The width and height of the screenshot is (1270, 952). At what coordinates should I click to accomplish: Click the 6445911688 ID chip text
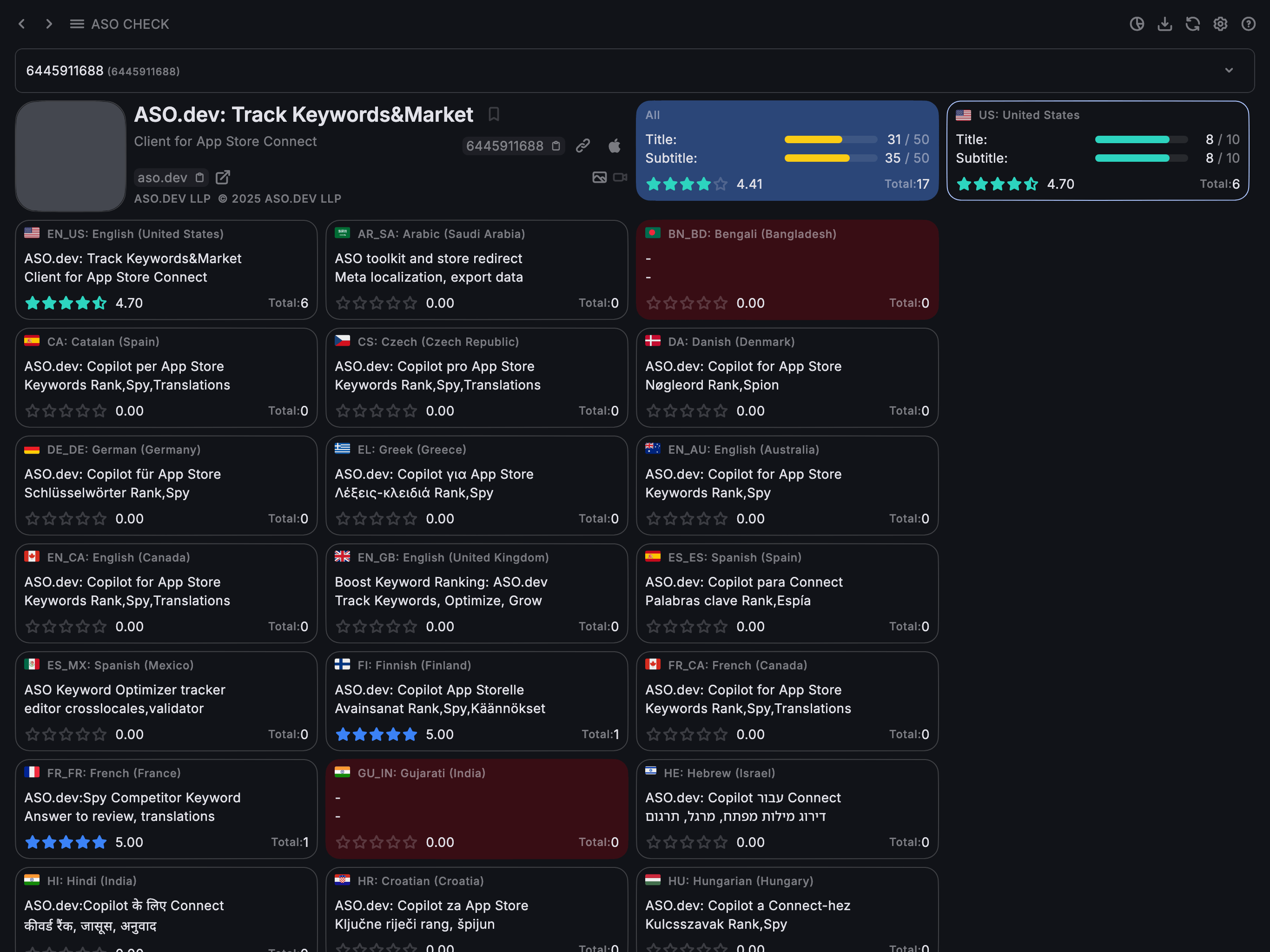click(x=505, y=146)
